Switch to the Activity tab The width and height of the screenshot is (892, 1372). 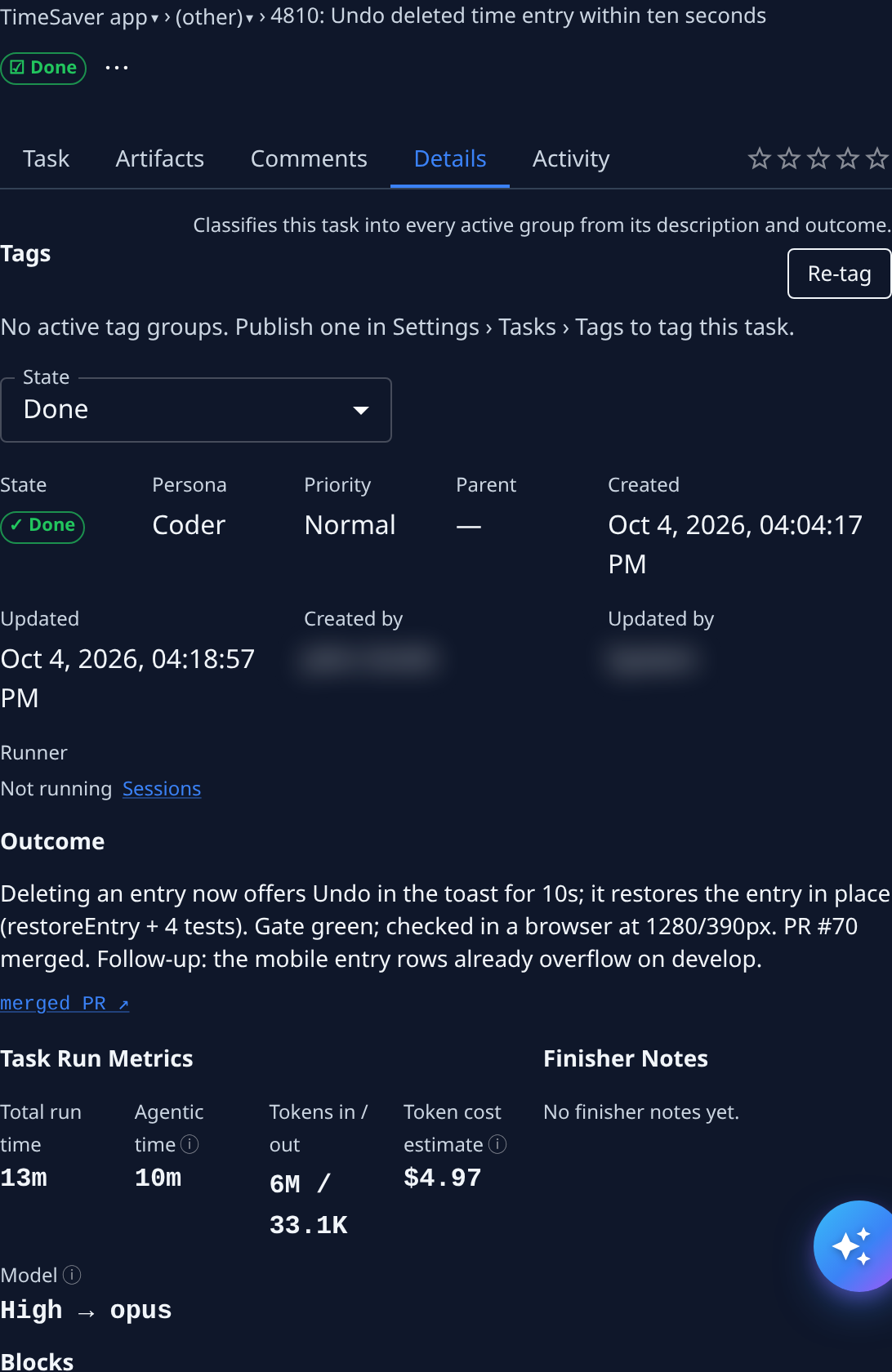(x=571, y=158)
